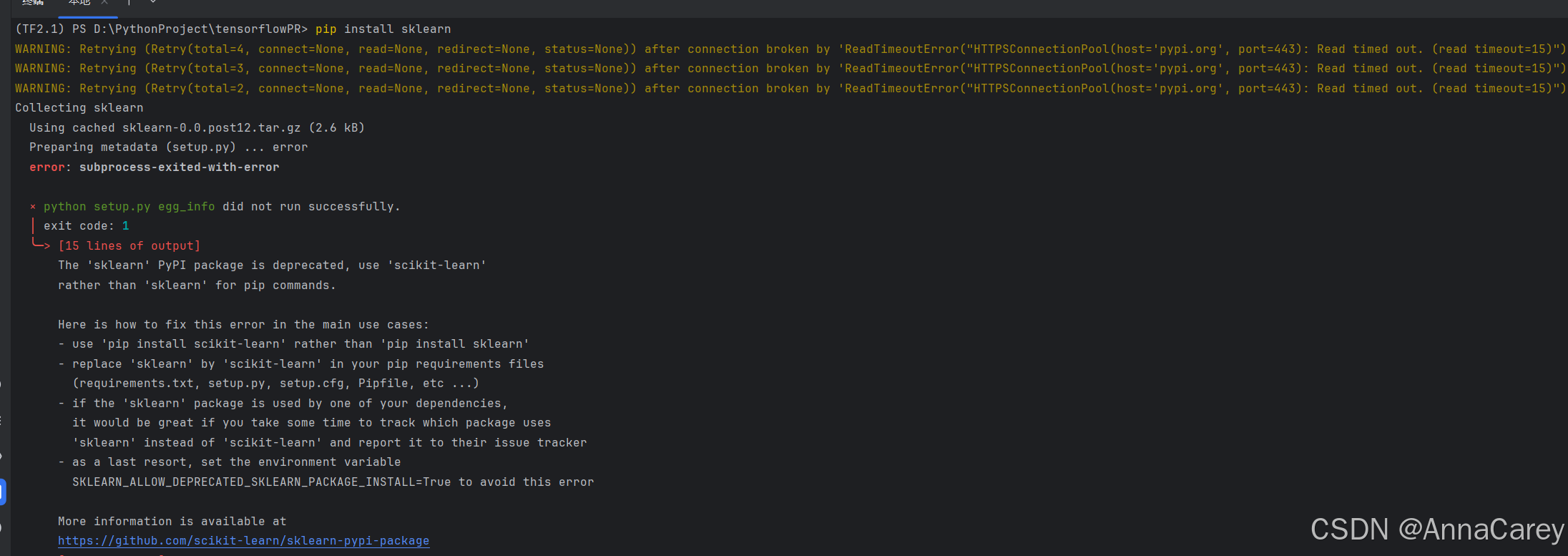Click the 'exit code: 1' line
This screenshot has width=1568, height=556.
[86, 226]
